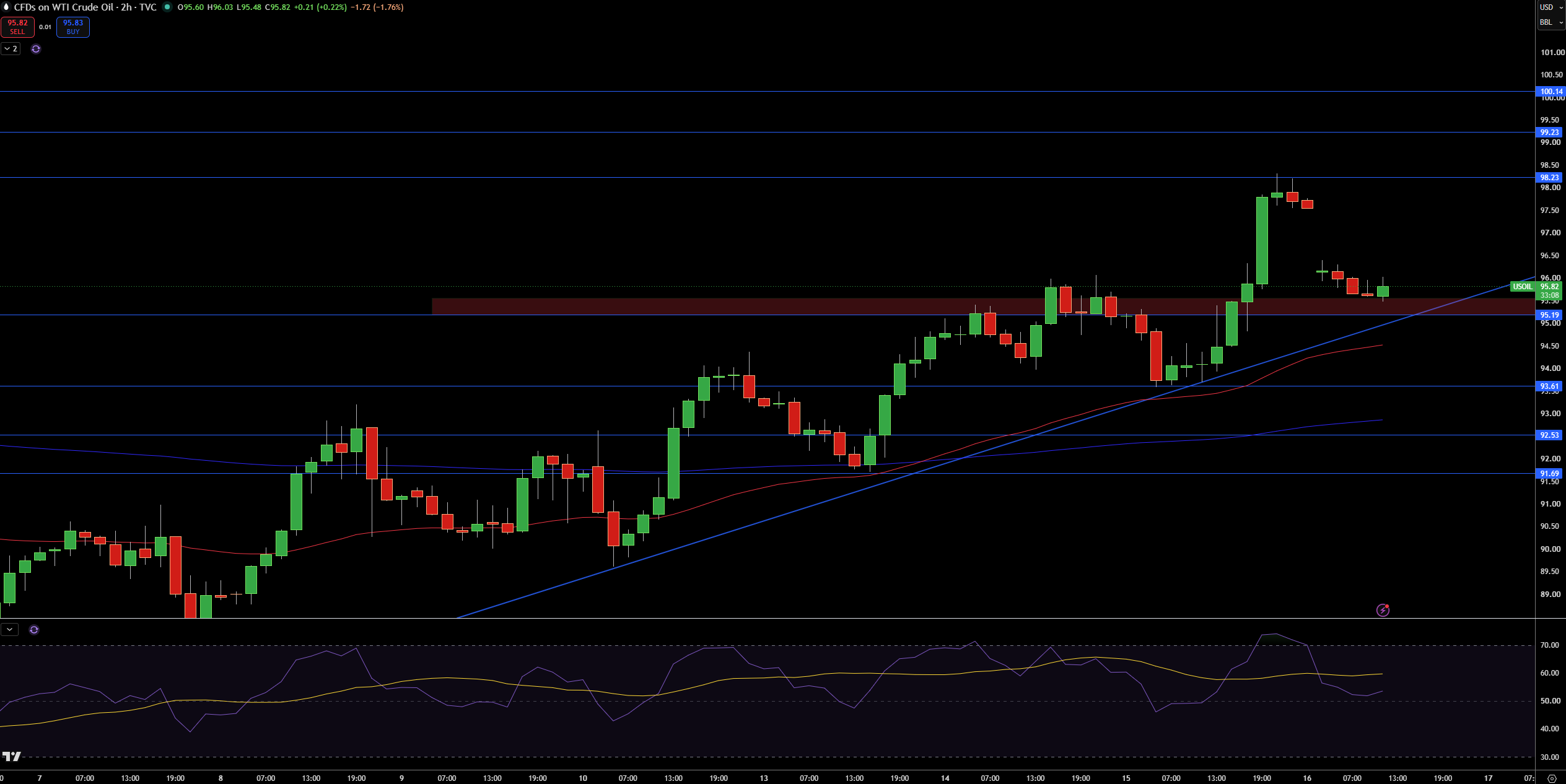Screen dimensions: 1566x784
Task: Click the 98.23 price level label
Action: click(1549, 178)
